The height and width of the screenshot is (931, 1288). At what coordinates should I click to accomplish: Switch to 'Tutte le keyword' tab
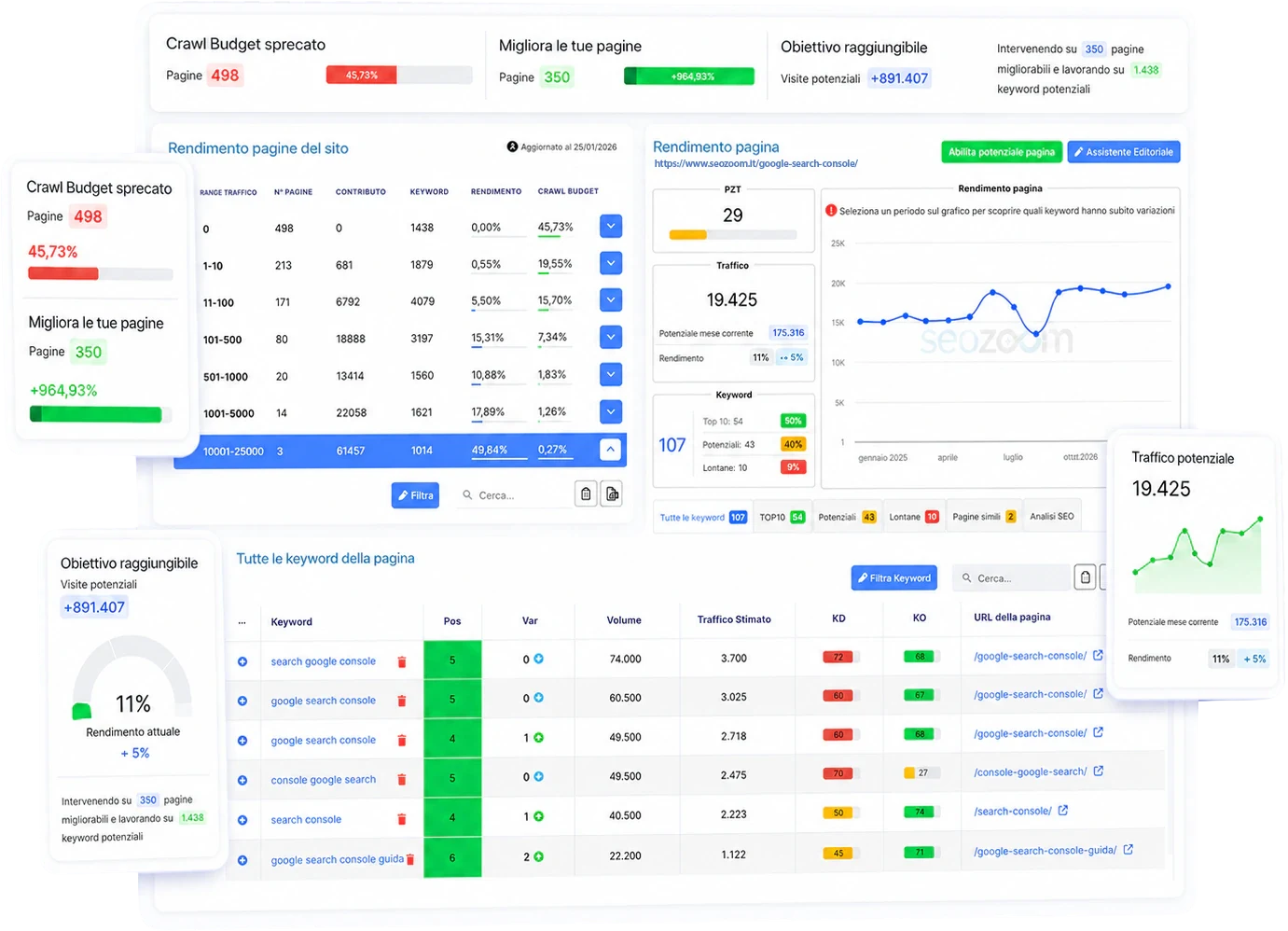pos(703,517)
